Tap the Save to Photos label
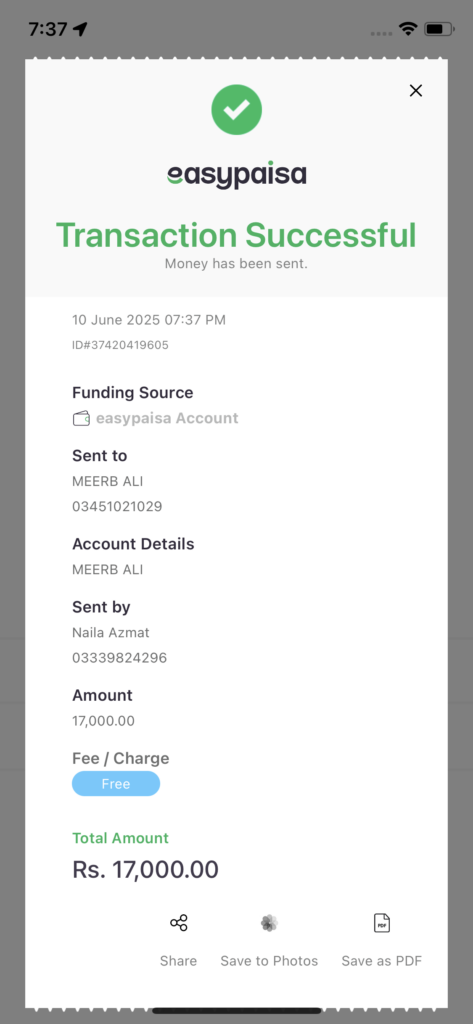 point(269,961)
